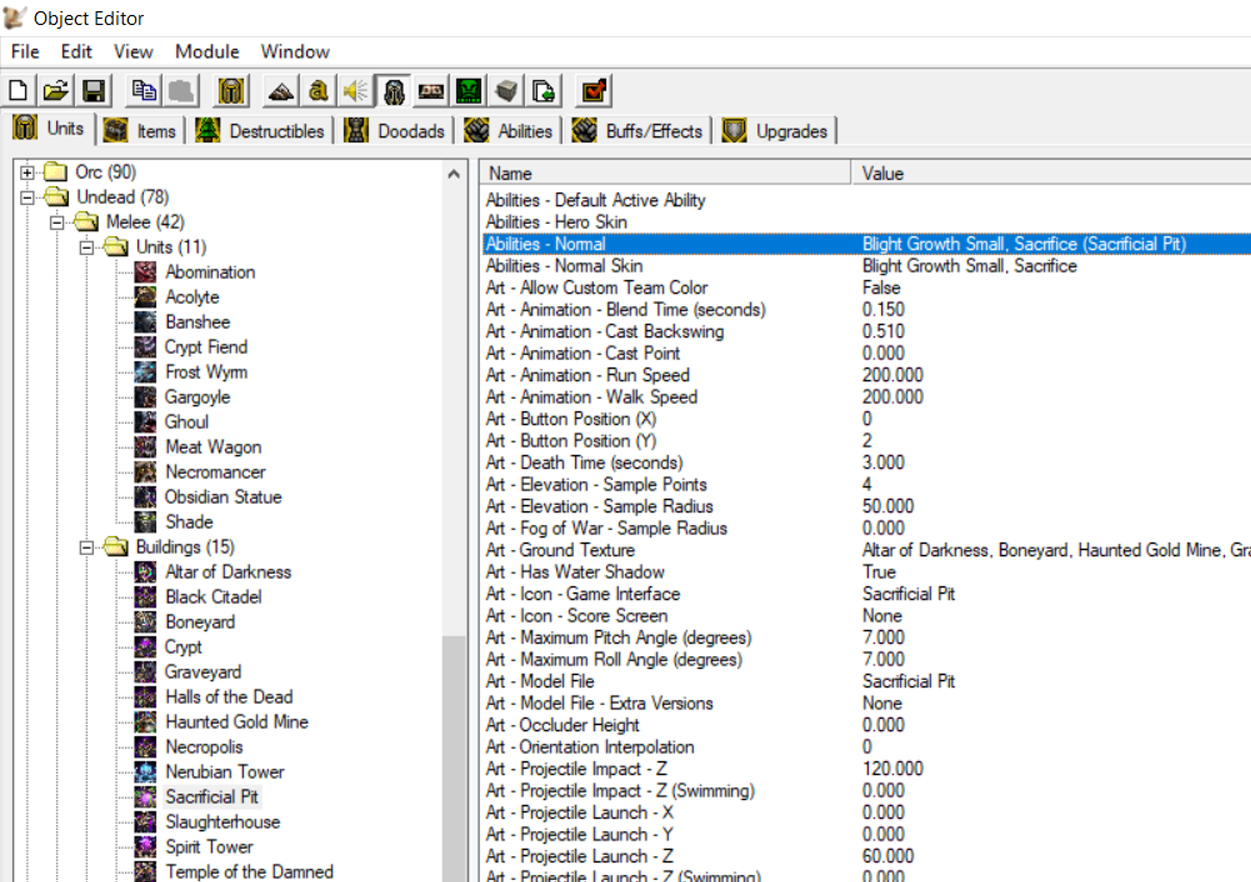Collapse the Buildings (15) folder
Image resolution: width=1251 pixels, height=882 pixels.
(x=87, y=547)
